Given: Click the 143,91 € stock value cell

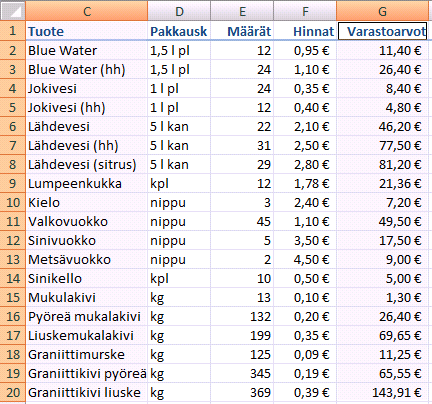Looking at the screenshot, I should pyautogui.click(x=382, y=392).
